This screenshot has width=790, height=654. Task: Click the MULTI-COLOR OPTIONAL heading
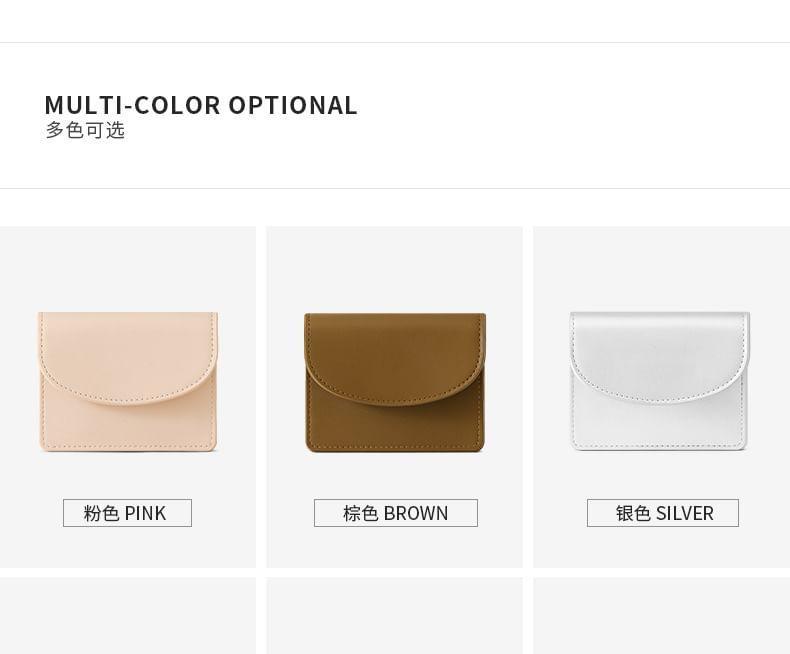point(201,105)
